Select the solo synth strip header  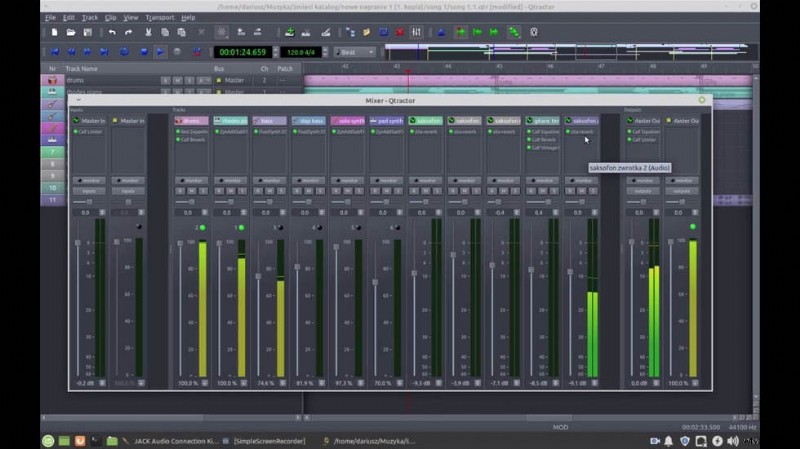(x=347, y=121)
